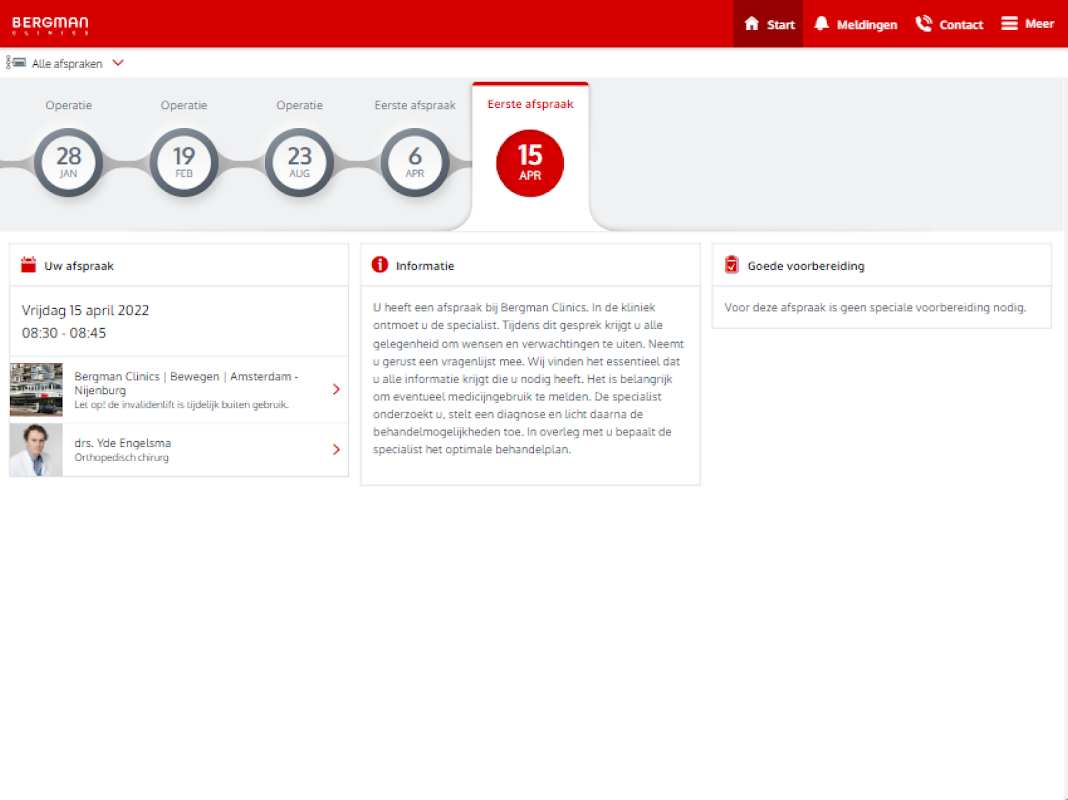Screen dimensions: 1068x800
Task: Click the Operatie label above 28 JAN
Action: [x=68, y=105]
